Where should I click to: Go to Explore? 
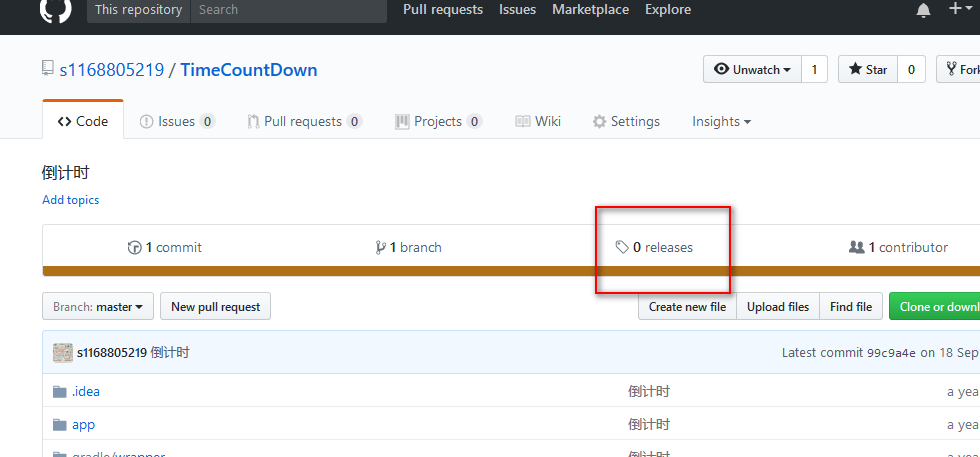coord(668,9)
